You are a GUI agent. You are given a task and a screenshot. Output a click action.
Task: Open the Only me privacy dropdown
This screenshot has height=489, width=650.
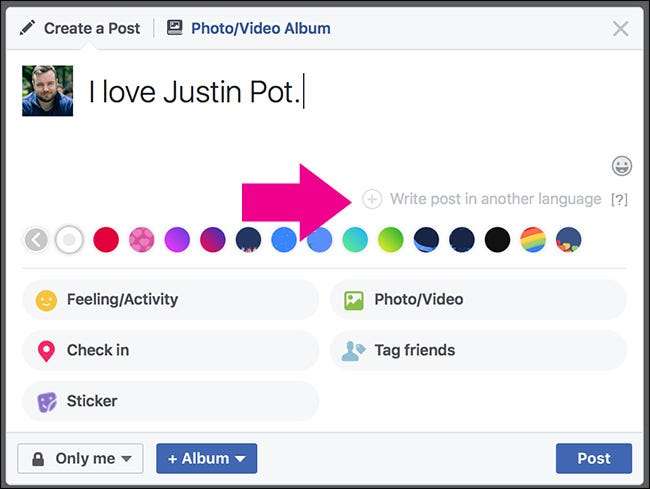coord(80,458)
